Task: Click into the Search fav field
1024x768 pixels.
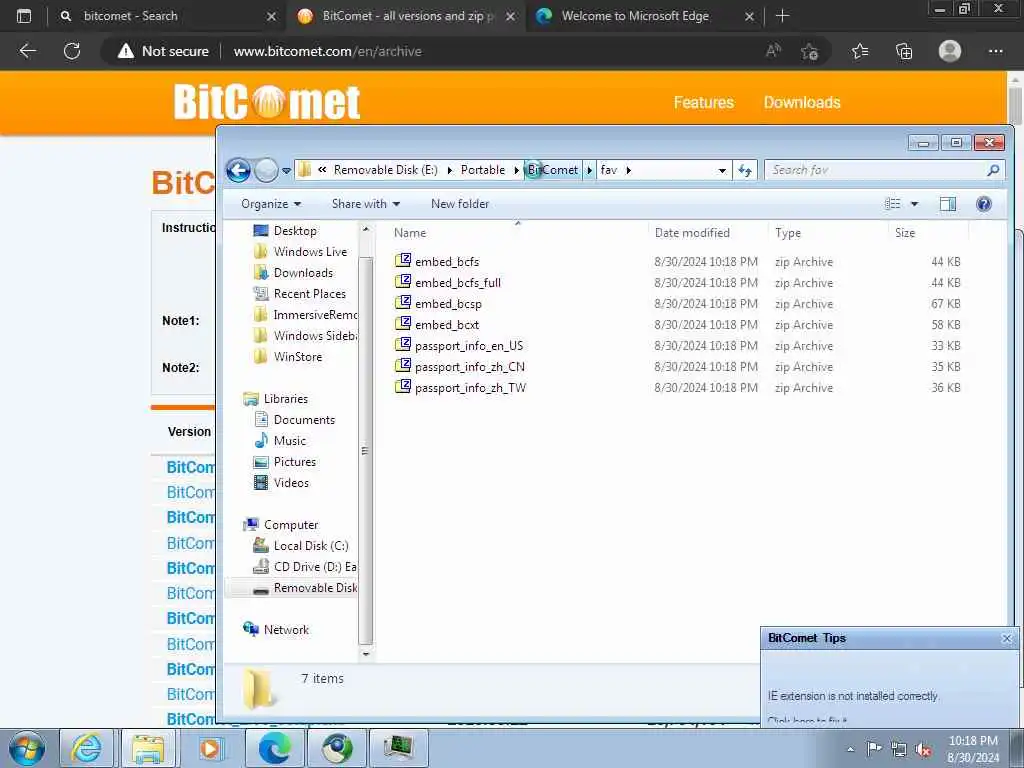Action: pos(875,170)
